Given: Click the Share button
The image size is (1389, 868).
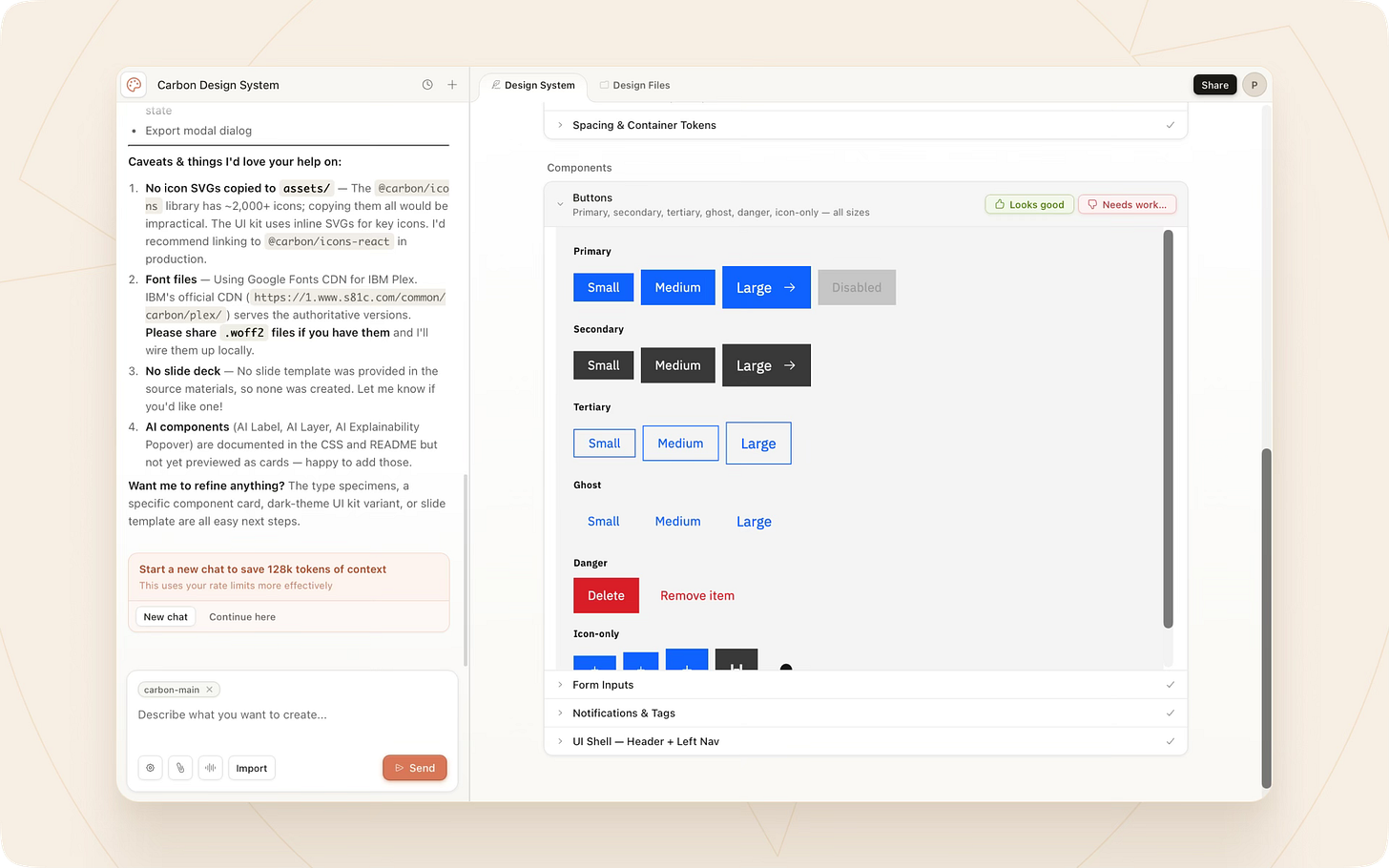Looking at the screenshot, I should pyautogui.click(x=1214, y=85).
